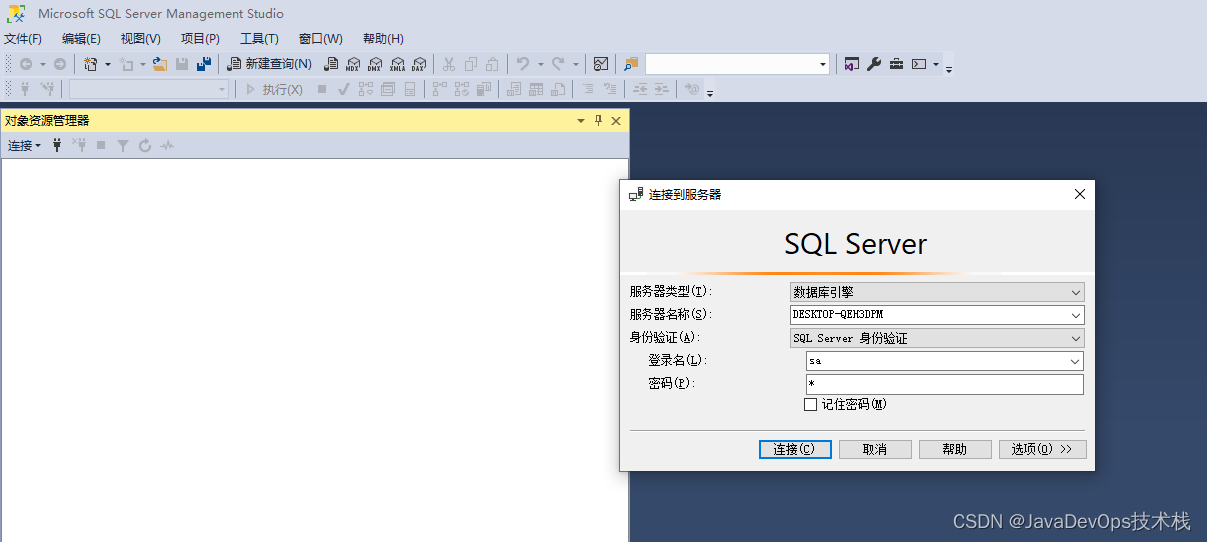Open the Find combo box dropdown
1207x542 pixels.
pos(824,64)
